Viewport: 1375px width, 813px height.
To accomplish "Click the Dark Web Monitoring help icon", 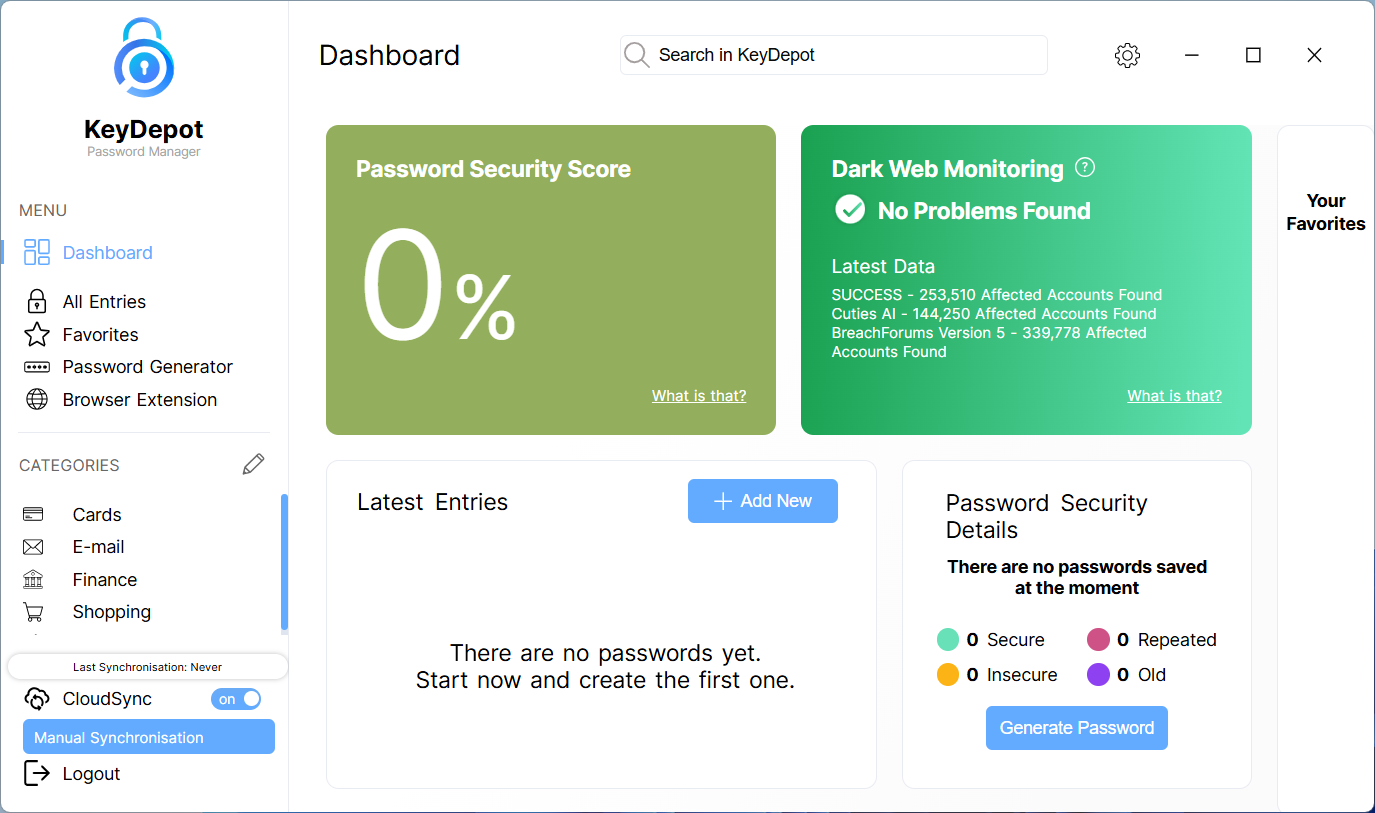I will (x=1085, y=168).
